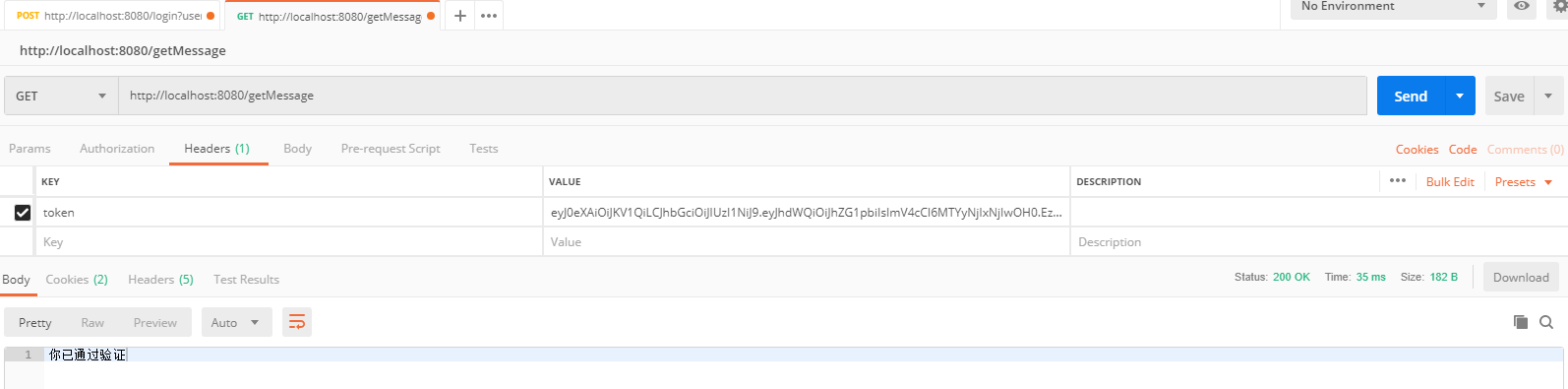Image resolution: width=1568 pixels, height=389 pixels.
Task: Expand the Presets dropdown
Action: (1523, 182)
